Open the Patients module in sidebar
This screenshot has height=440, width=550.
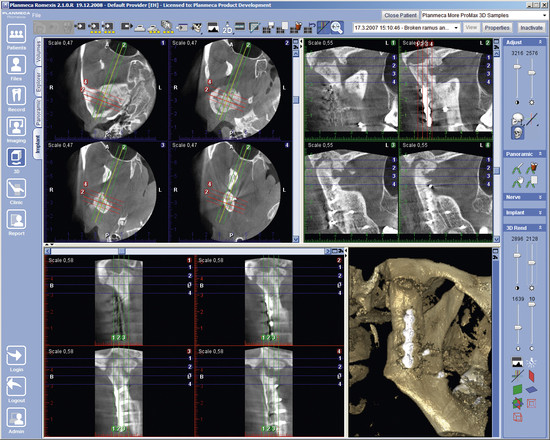point(16,34)
